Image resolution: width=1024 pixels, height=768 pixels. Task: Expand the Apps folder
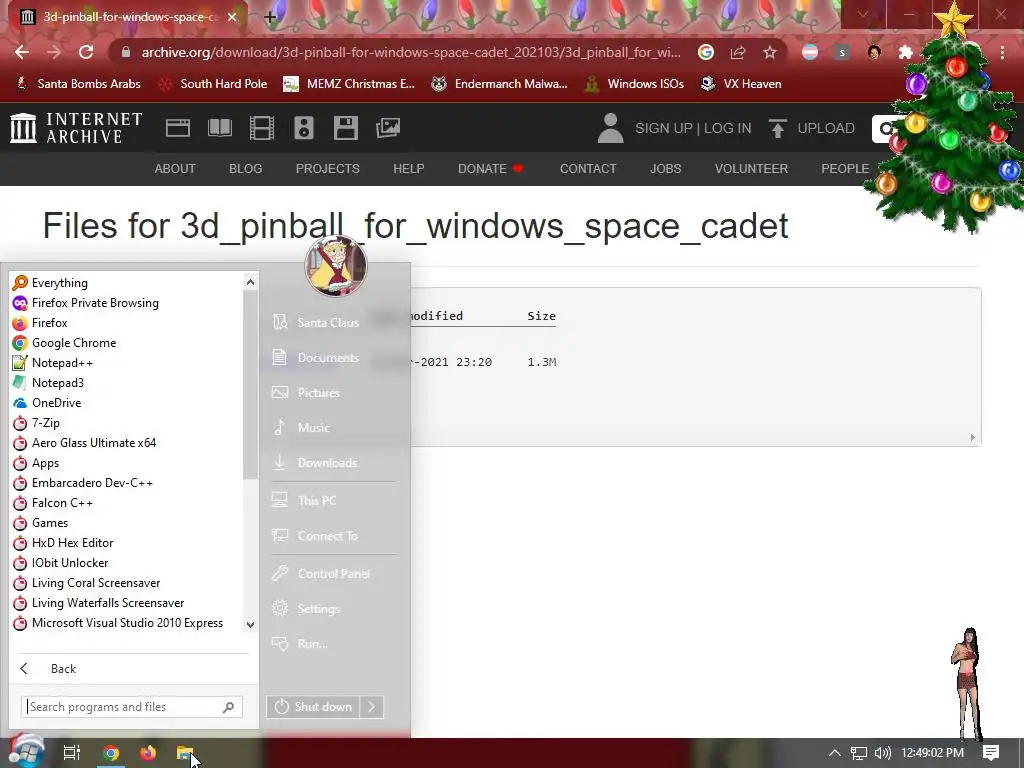tap(45, 463)
